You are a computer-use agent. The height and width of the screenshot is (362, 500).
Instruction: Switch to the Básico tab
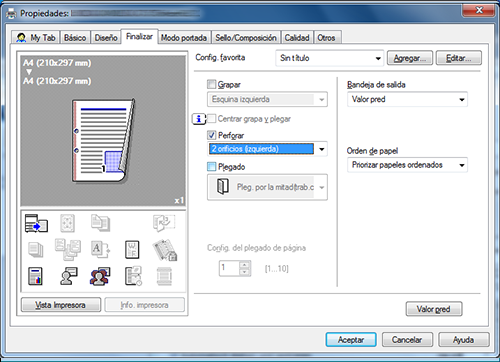75,38
